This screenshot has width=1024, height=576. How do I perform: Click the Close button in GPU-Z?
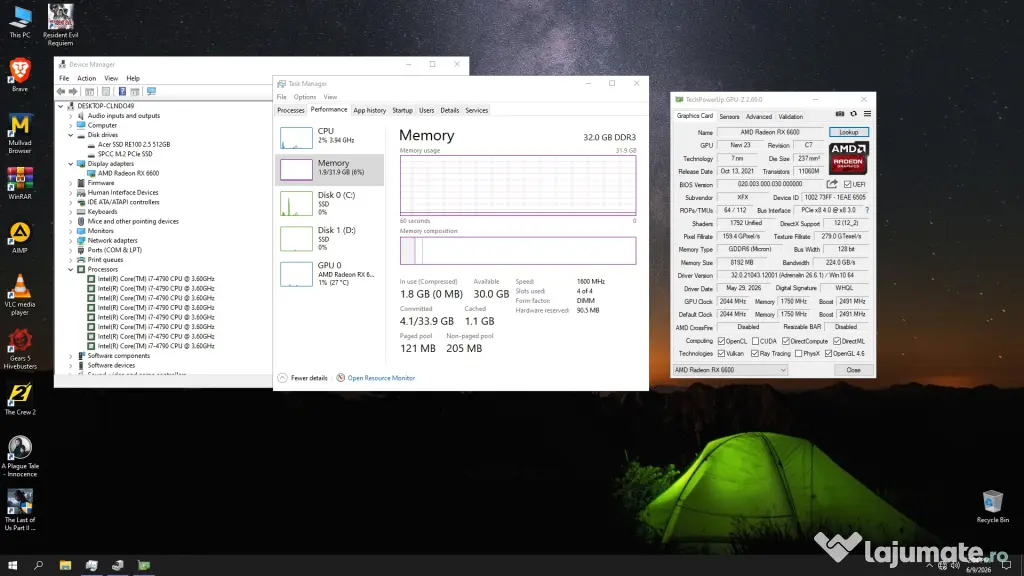pyautogui.click(x=854, y=370)
